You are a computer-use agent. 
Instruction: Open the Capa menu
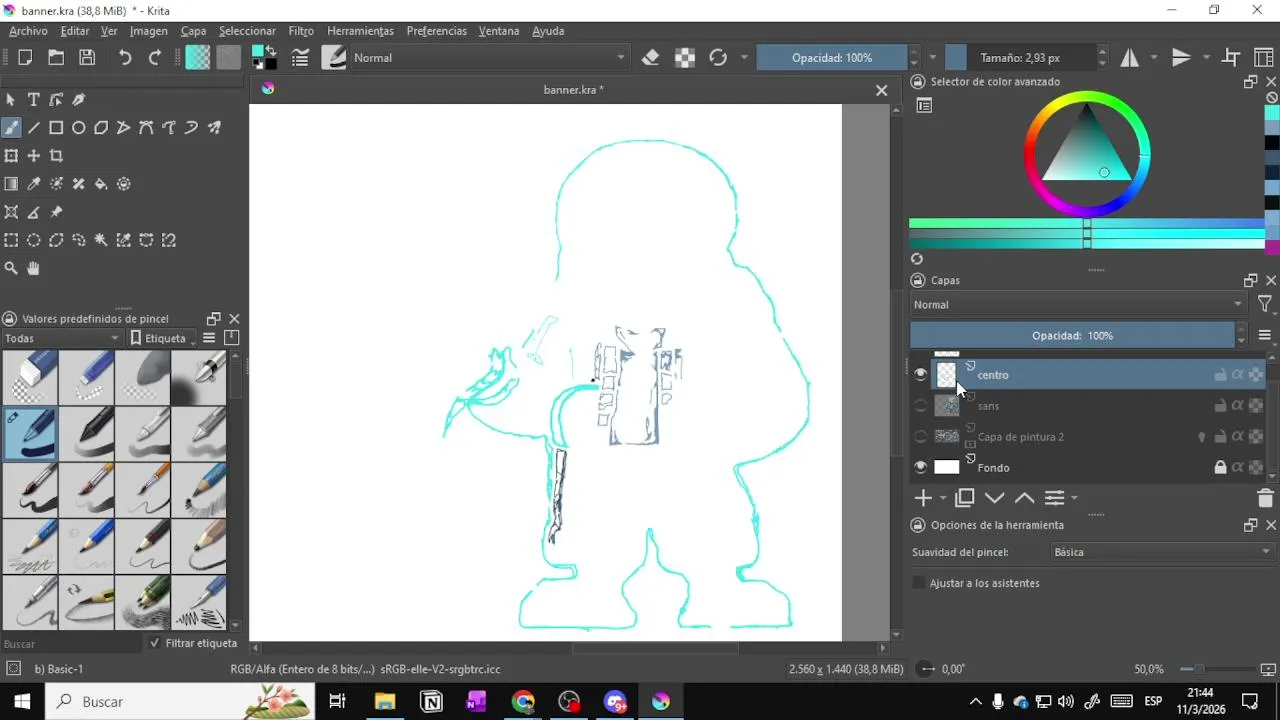[193, 31]
